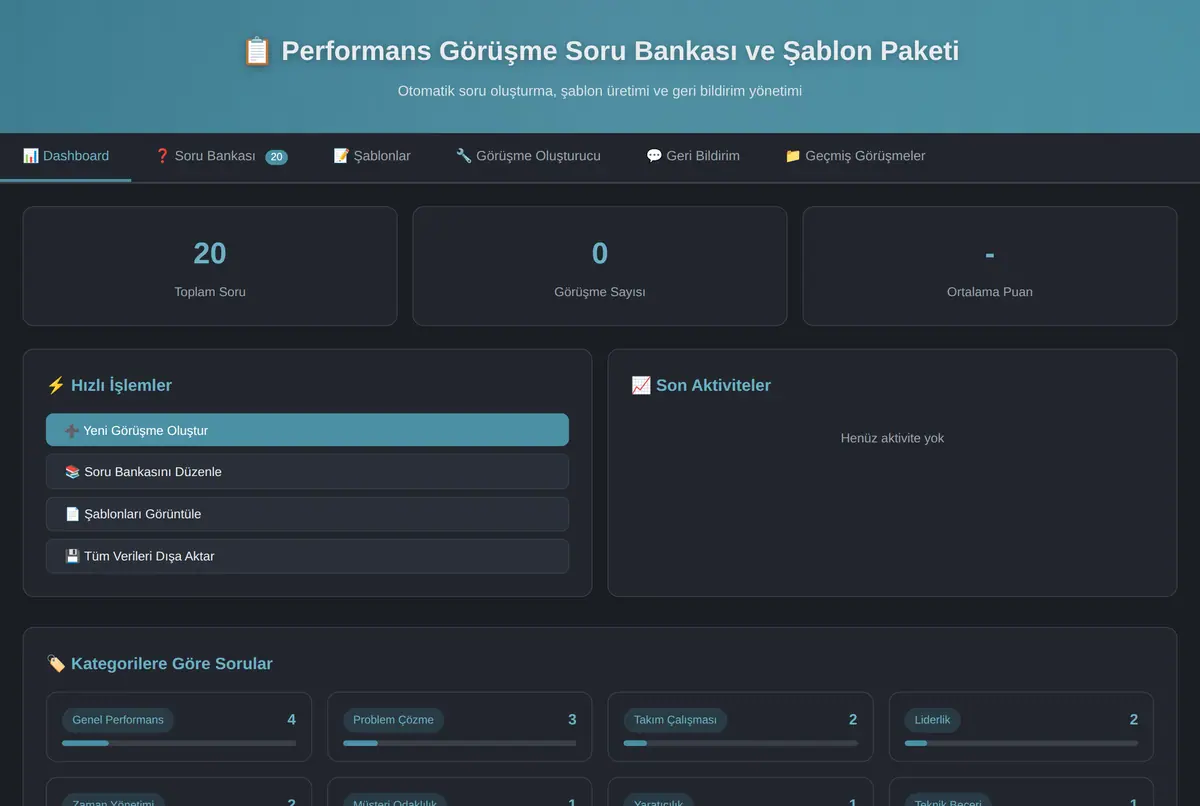The image size is (1200, 806).
Task: Switch to the Soru Bankası tab
Action: [x=221, y=156]
